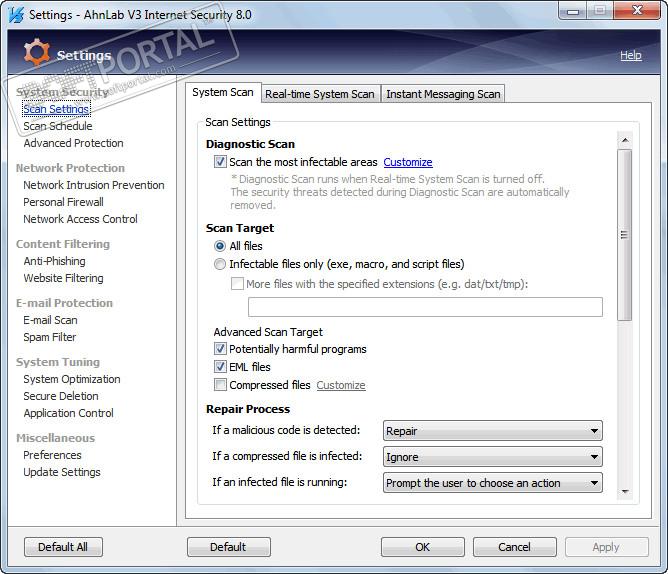Toggle Scan the most infectable areas checkbox
This screenshot has width=668, height=574.
[220, 162]
